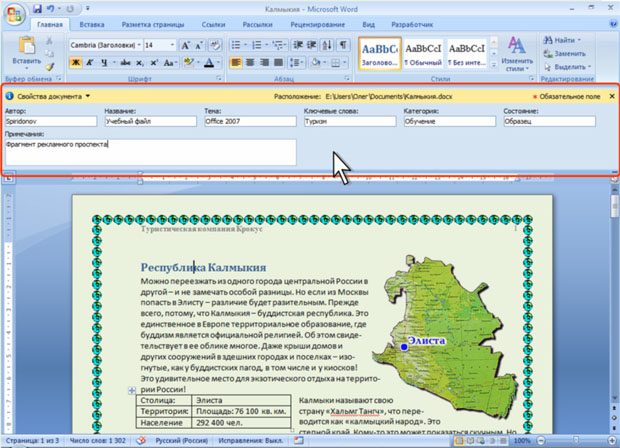Toggle italic (К) formatting
Screen dimensions: 620x448
(90, 63)
